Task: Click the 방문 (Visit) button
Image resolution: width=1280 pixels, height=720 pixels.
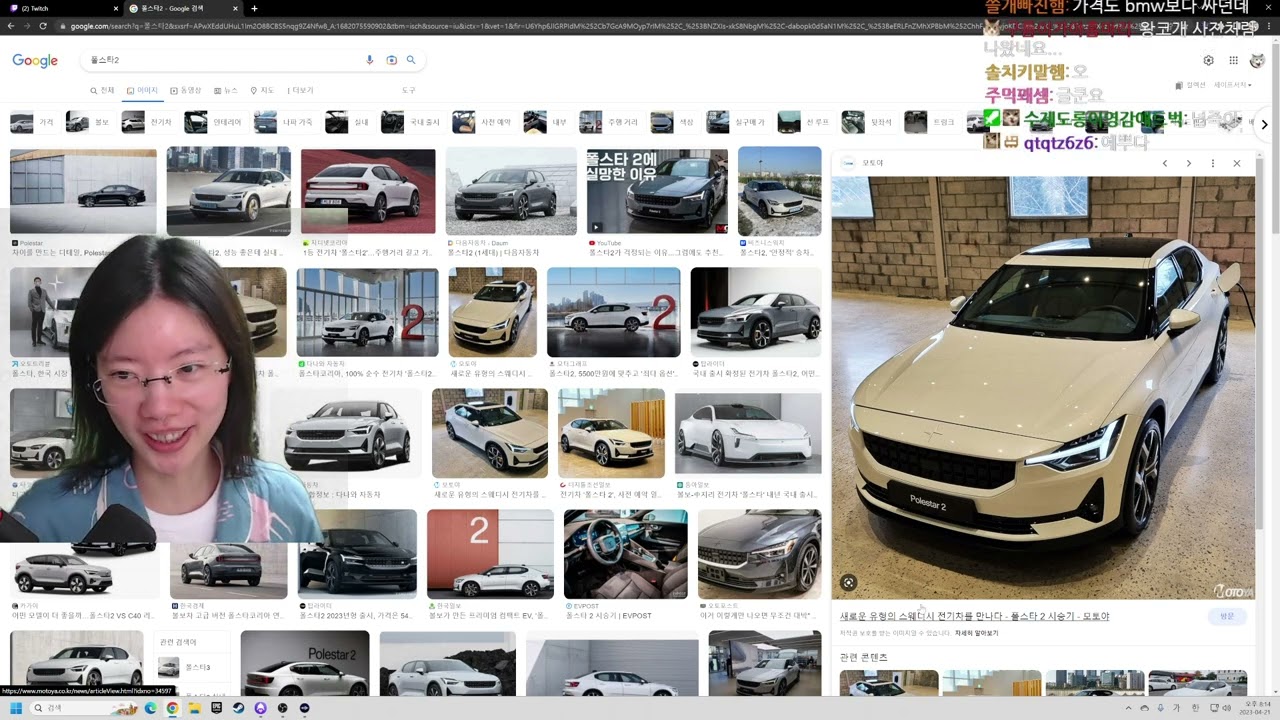Action: (1227, 616)
